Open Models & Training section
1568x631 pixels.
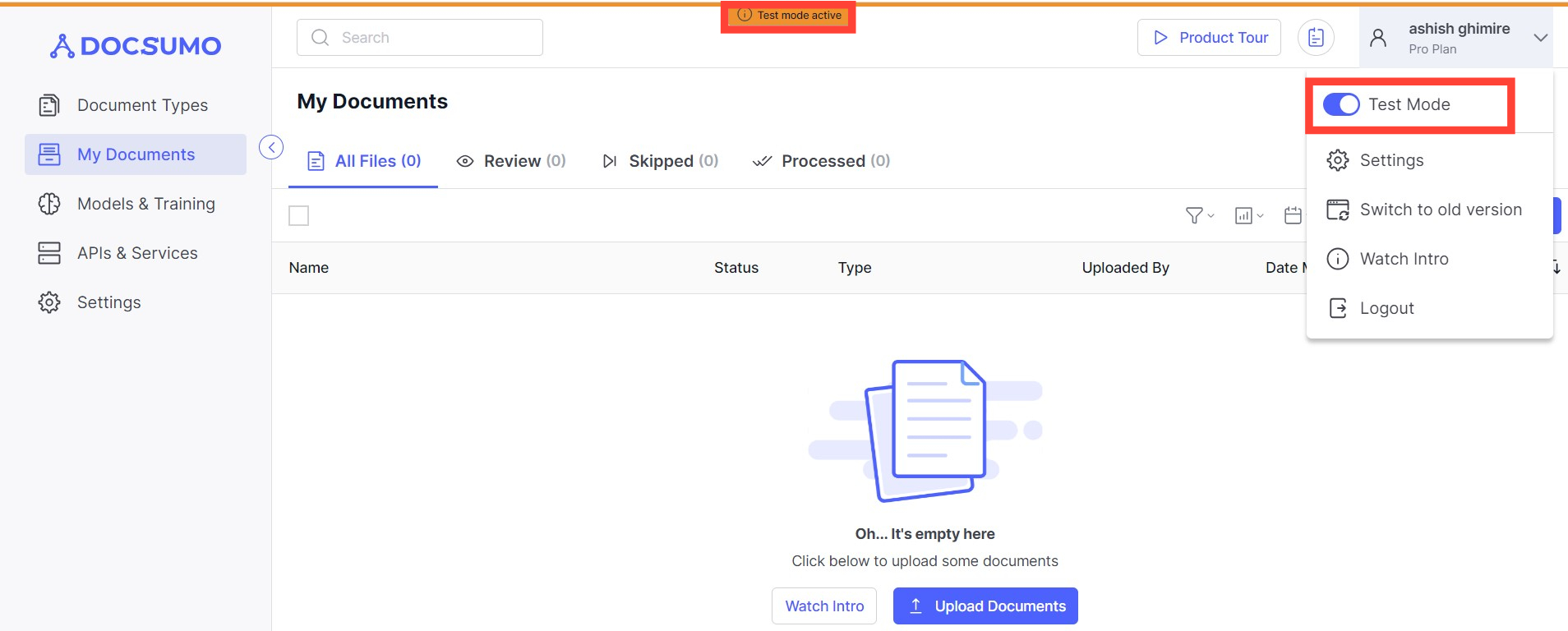pos(136,204)
